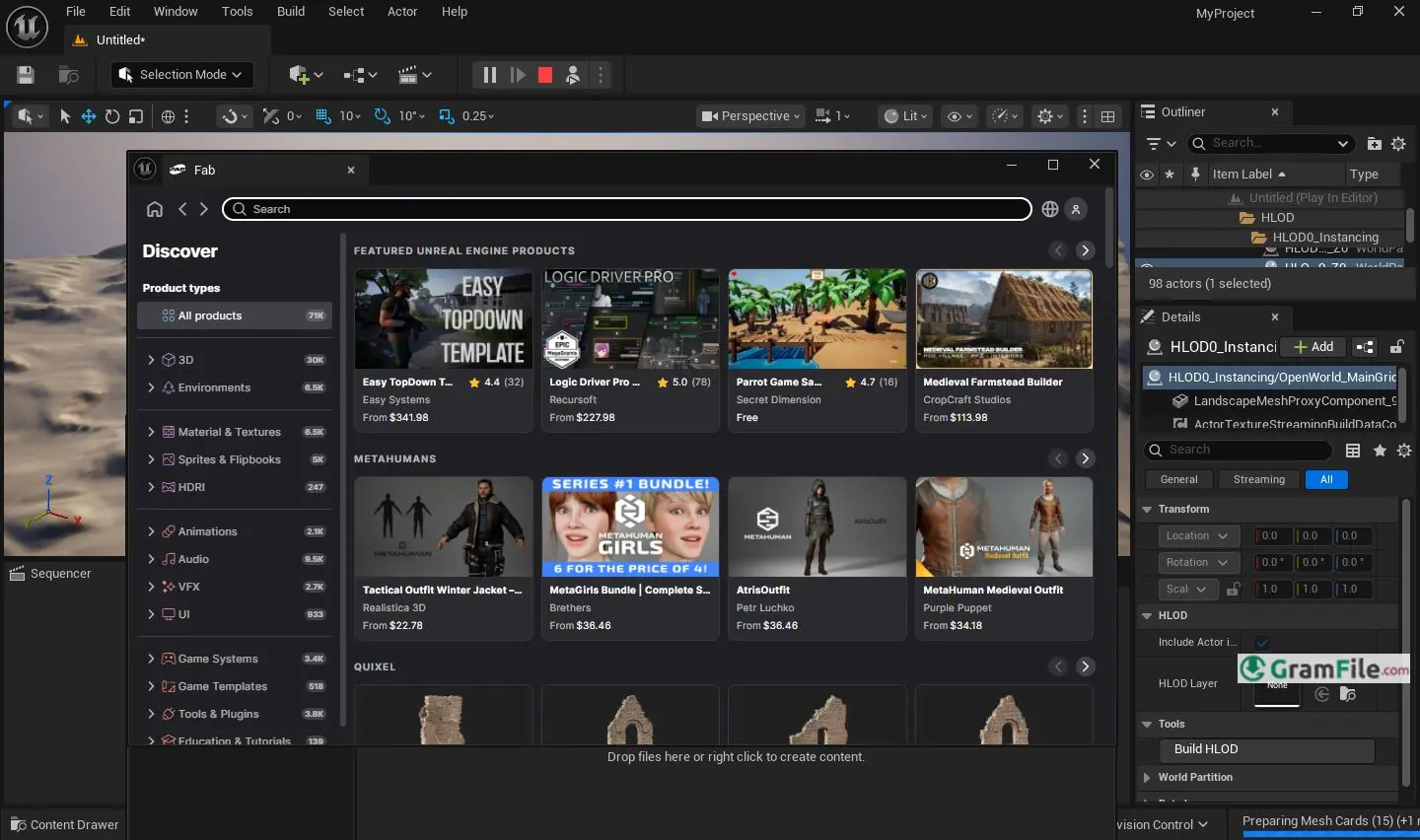Open Selection Mode dropdown
The height and width of the screenshot is (840, 1420).
click(180, 75)
